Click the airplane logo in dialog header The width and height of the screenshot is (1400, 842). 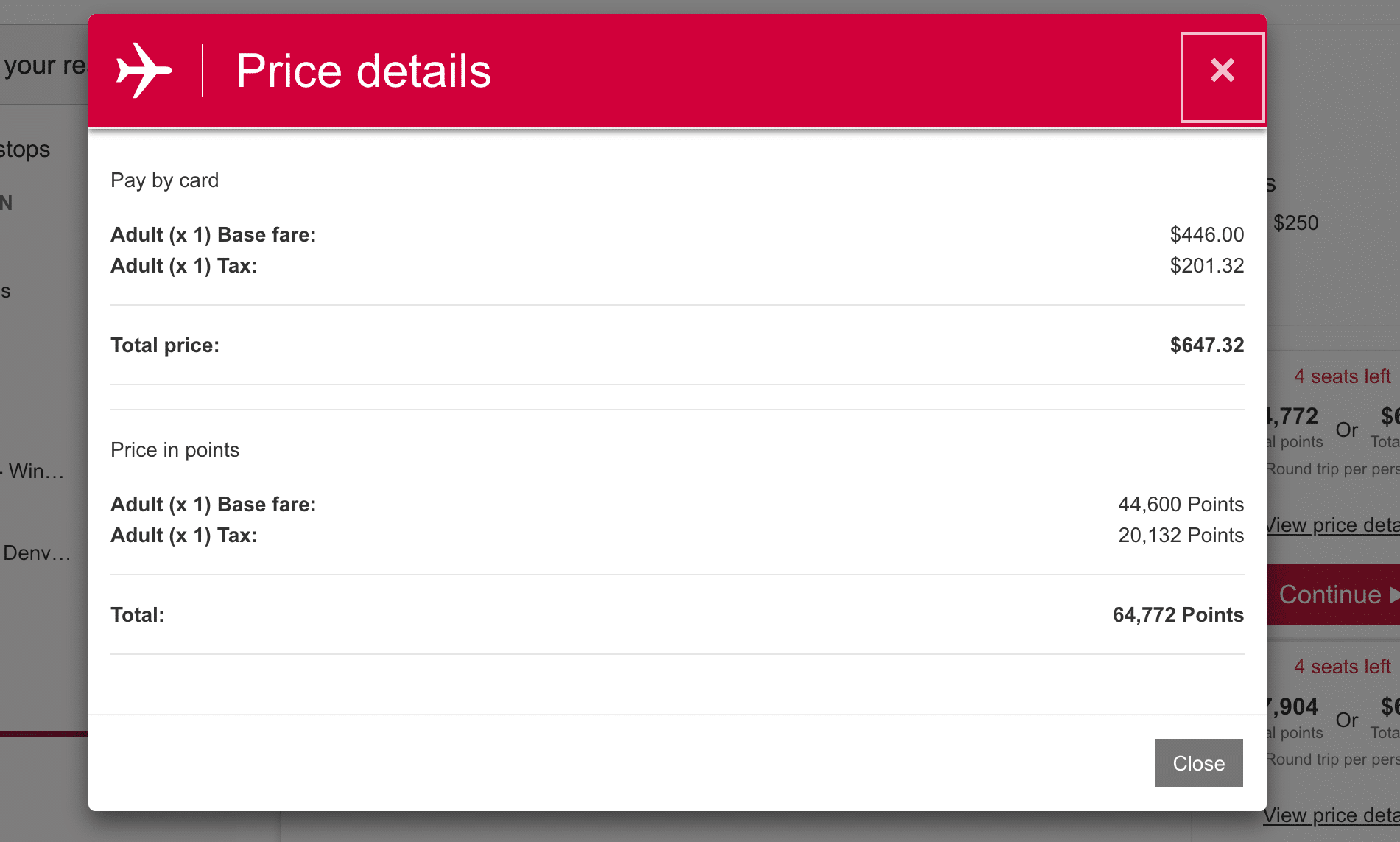pos(144,71)
